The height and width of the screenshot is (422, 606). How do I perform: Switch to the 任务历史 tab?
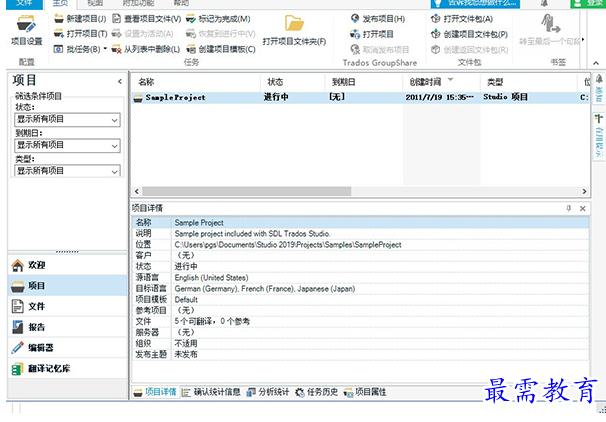(317, 392)
